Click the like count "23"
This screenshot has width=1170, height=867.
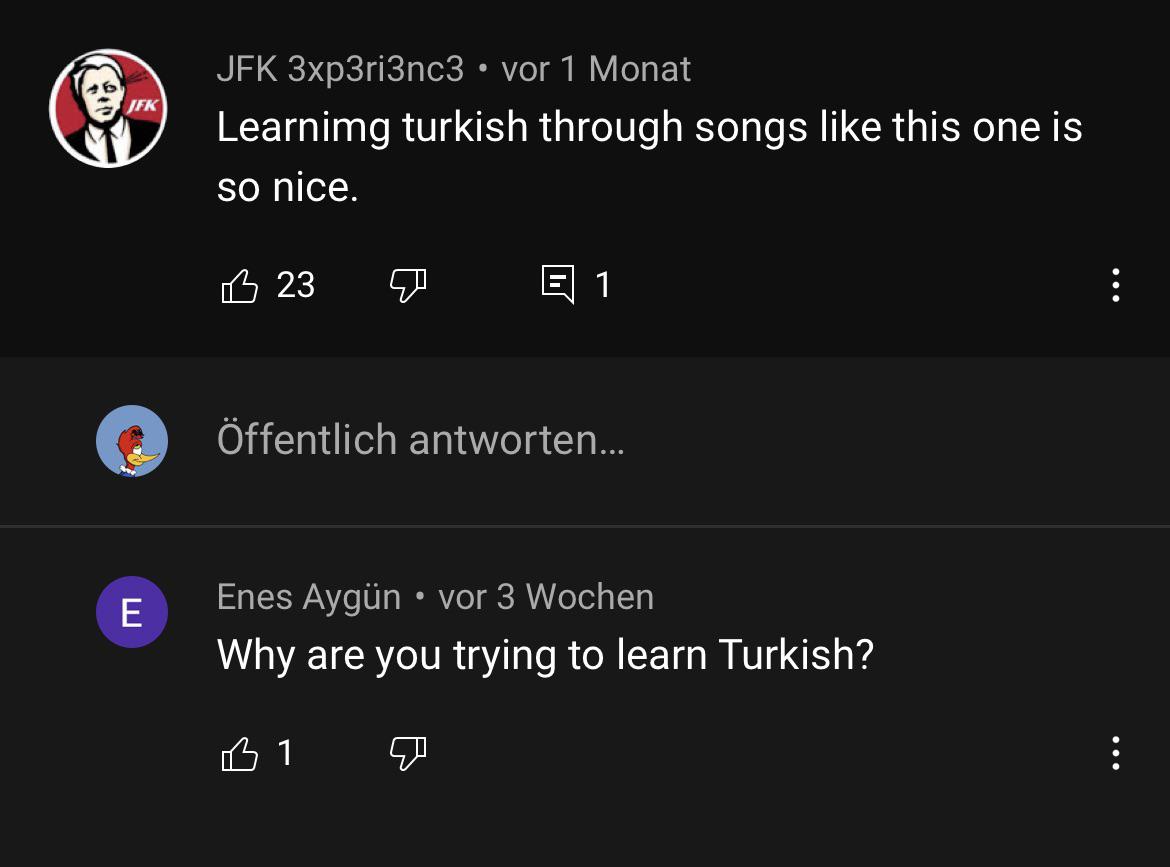tap(296, 285)
